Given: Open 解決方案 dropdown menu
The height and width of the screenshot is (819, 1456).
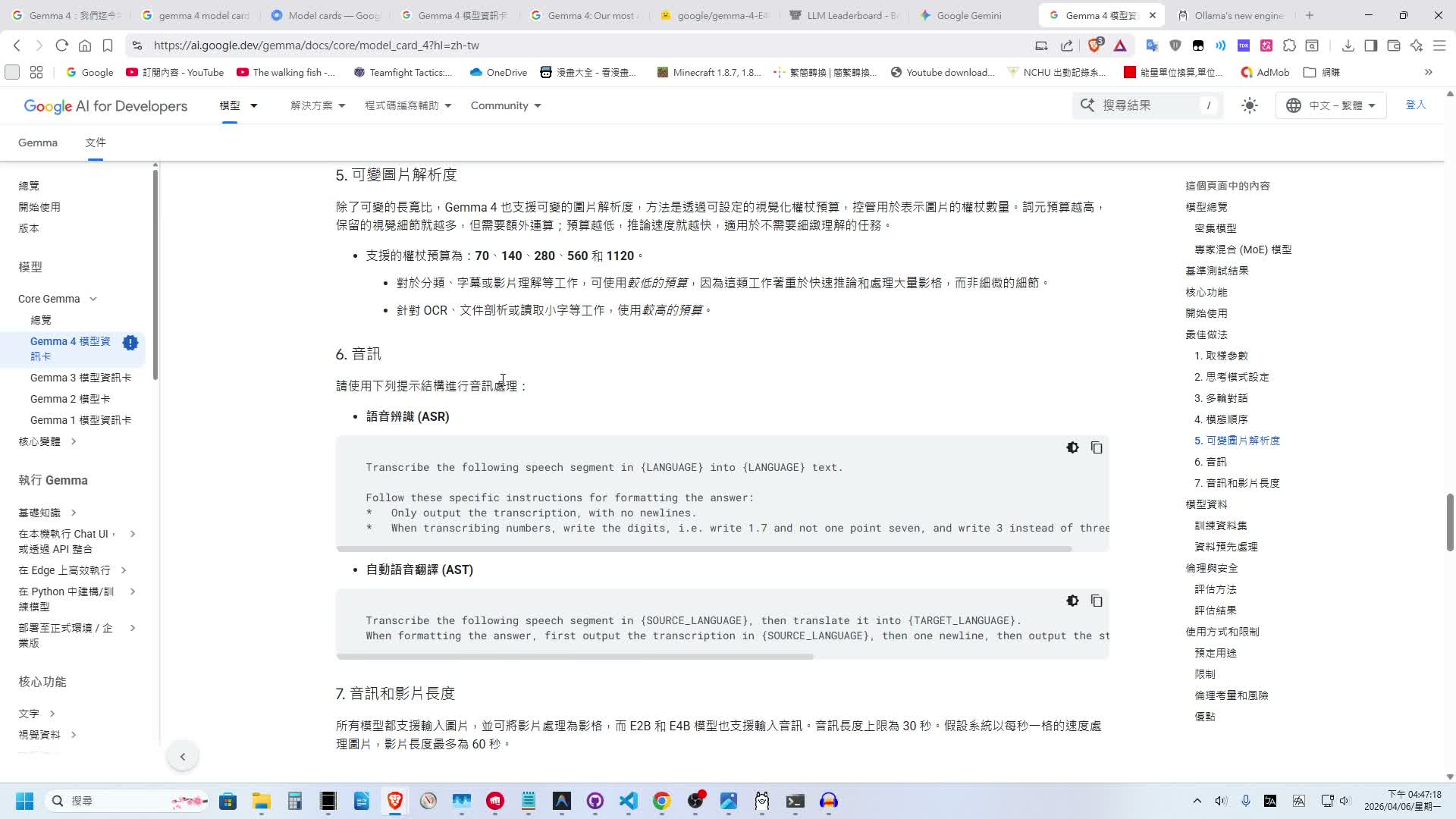Looking at the screenshot, I should (x=318, y=105).
